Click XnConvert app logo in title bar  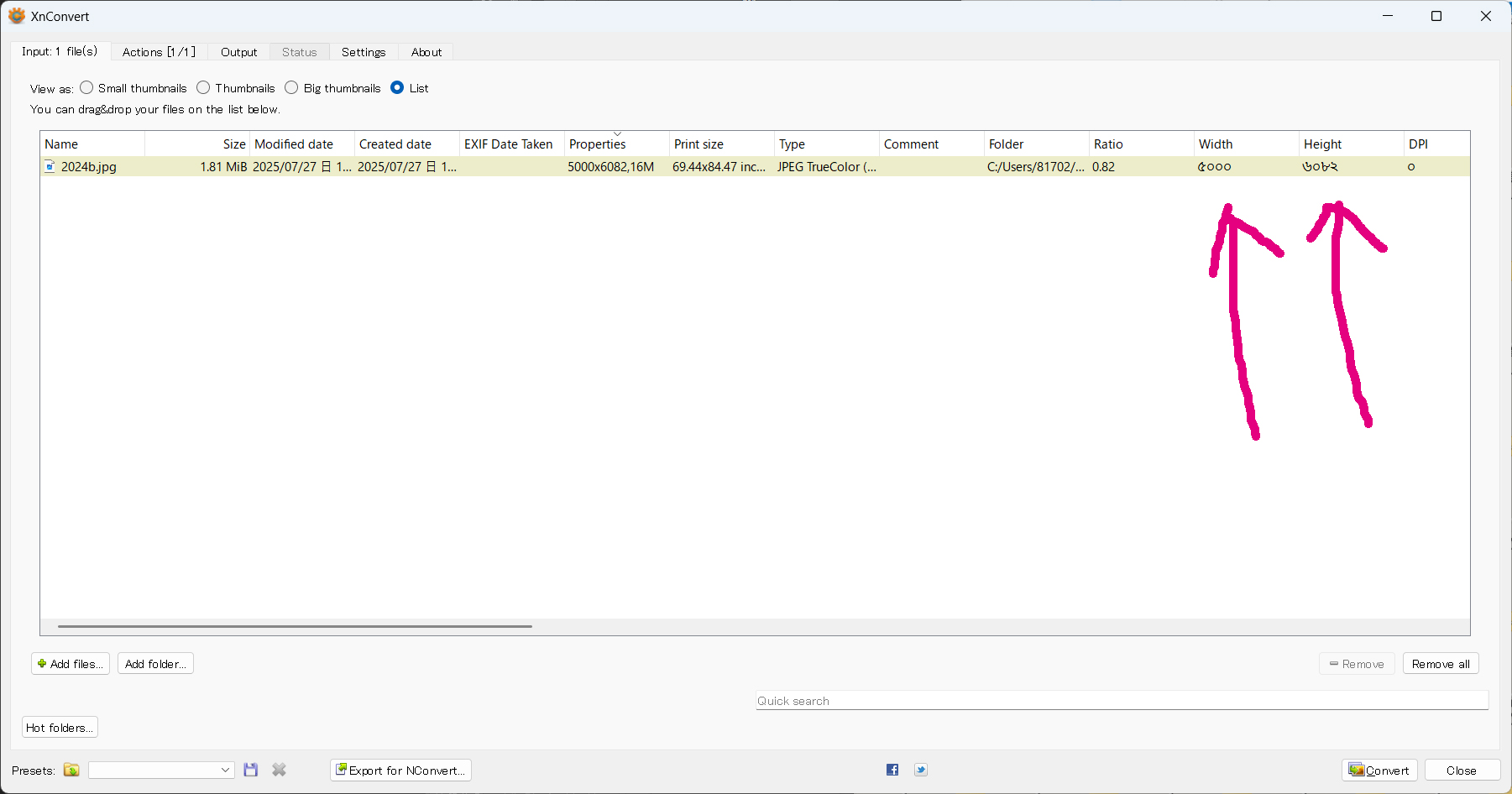pyautogui.click(x=17, y=16)
